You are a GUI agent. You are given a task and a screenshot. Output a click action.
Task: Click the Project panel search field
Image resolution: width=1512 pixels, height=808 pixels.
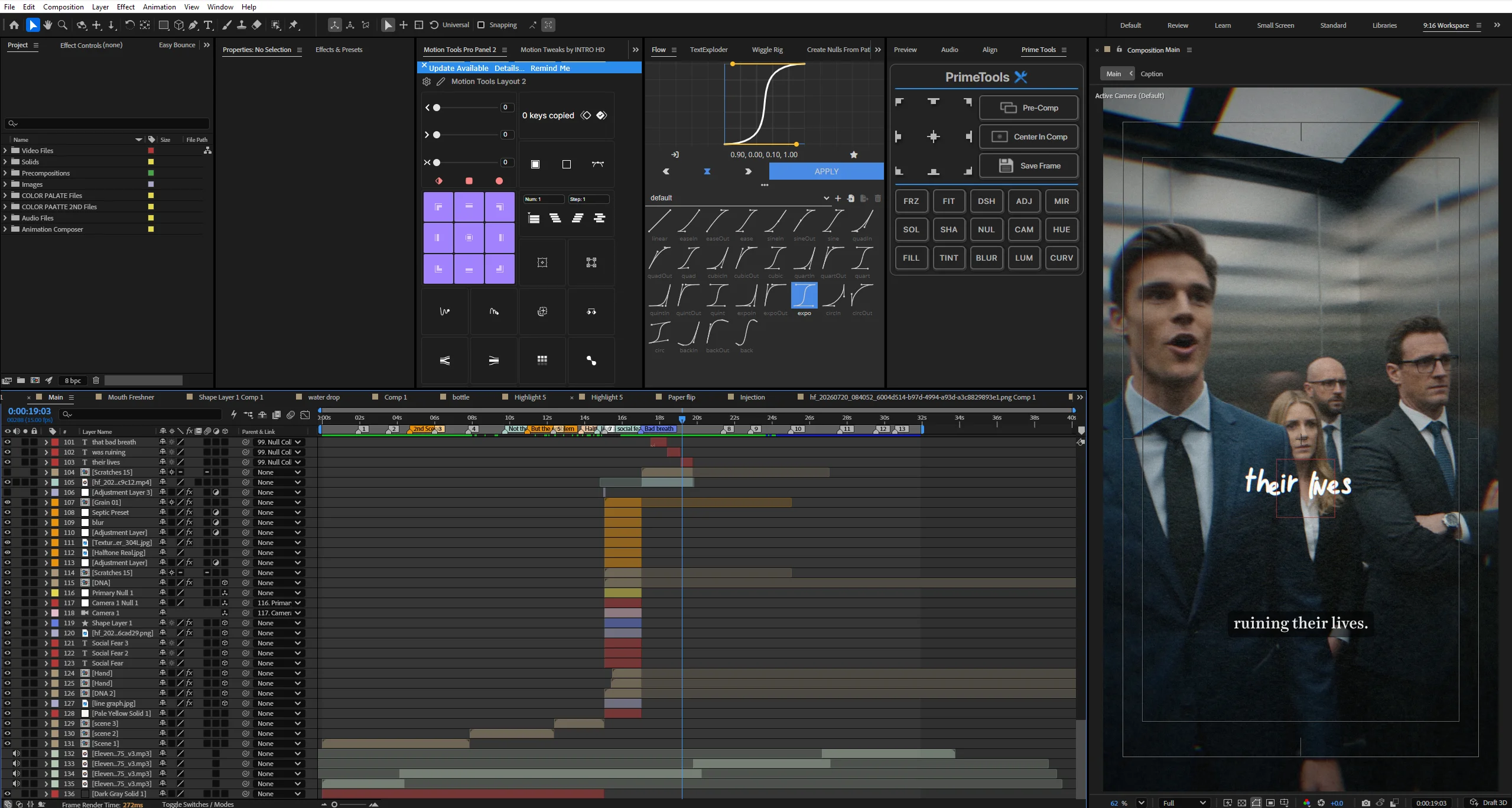(107, 124)
